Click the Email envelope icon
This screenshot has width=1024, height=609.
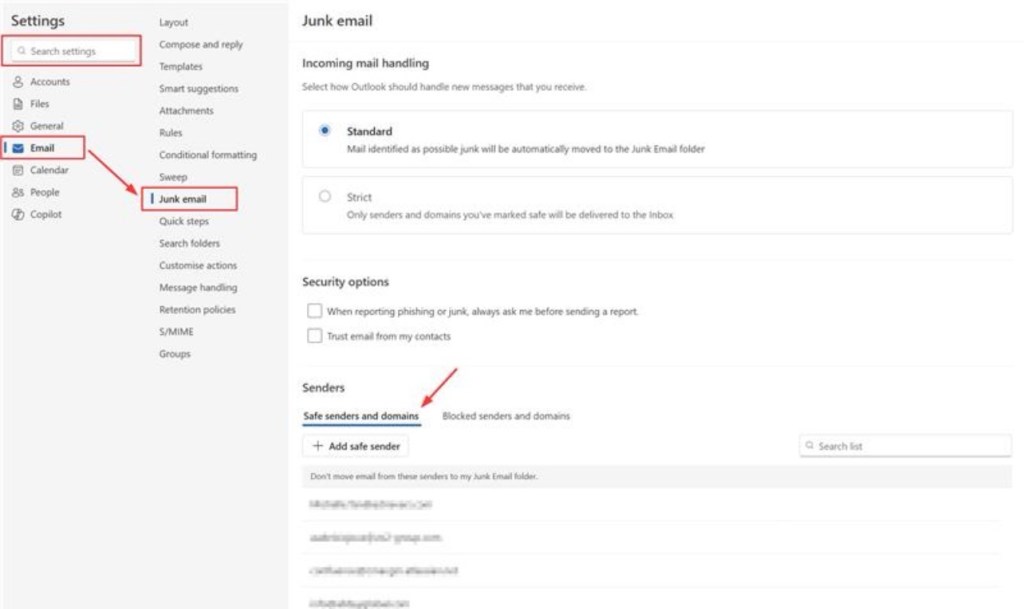[x=18, y=148]
